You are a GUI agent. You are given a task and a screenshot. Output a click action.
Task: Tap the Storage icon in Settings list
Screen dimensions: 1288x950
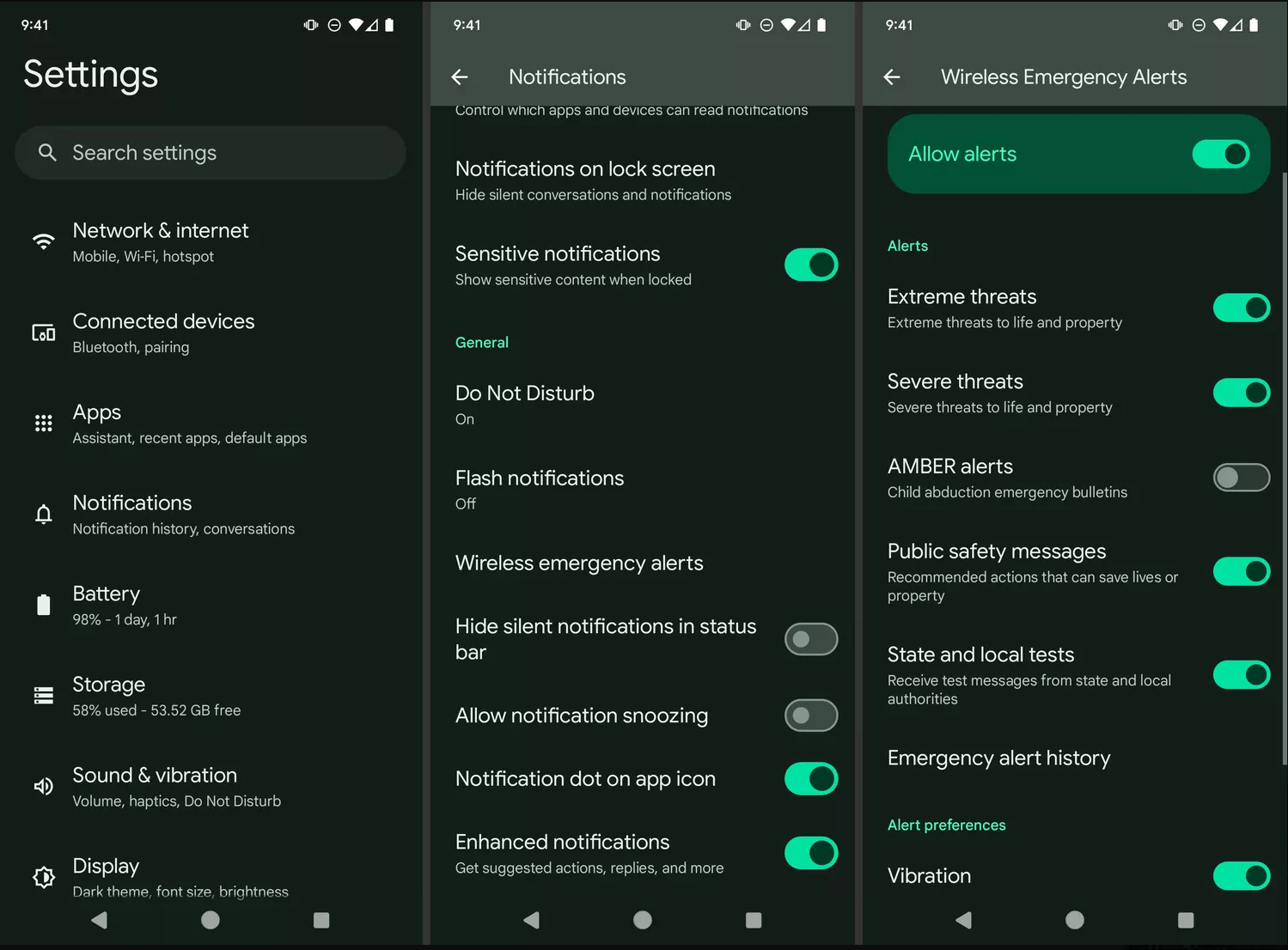click(x=43, y=696)
